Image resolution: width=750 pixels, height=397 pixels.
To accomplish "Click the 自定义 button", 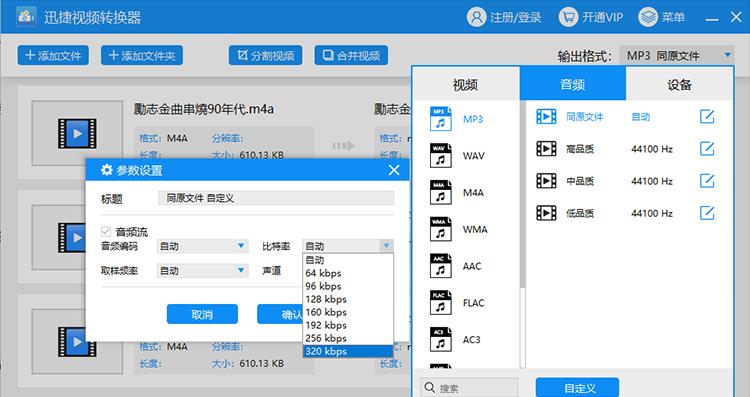I will point(577,388).
